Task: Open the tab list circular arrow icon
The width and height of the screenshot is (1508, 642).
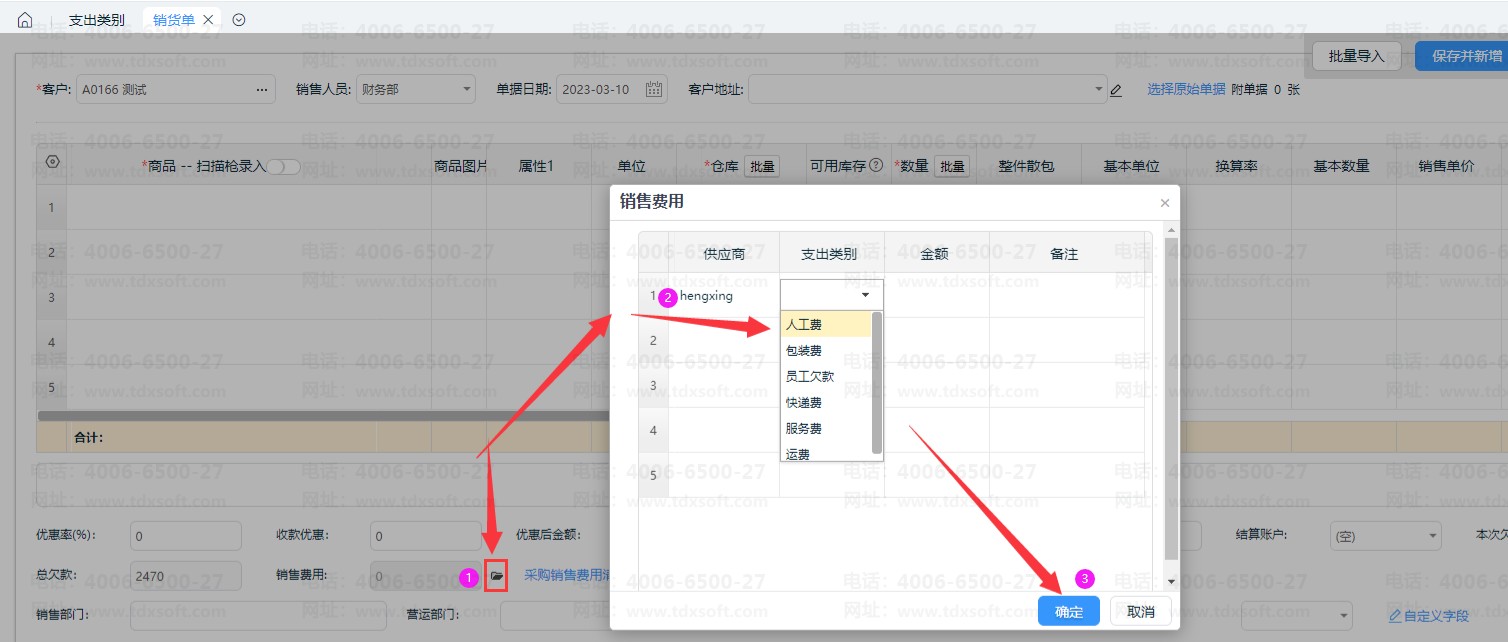Action: click(x=238, y=20)
